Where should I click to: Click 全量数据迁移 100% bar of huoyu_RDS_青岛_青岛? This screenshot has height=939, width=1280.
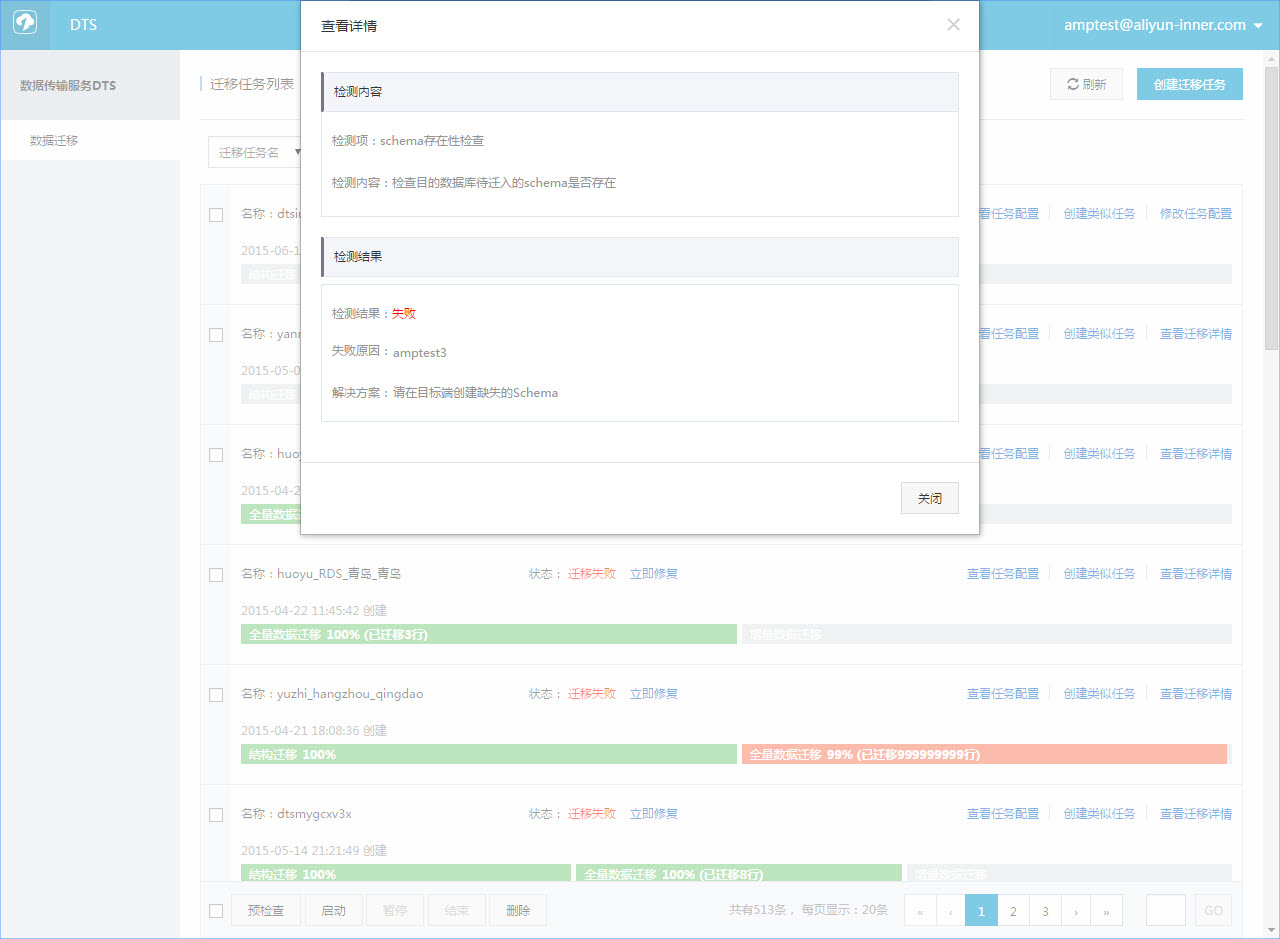click(489, 634)
